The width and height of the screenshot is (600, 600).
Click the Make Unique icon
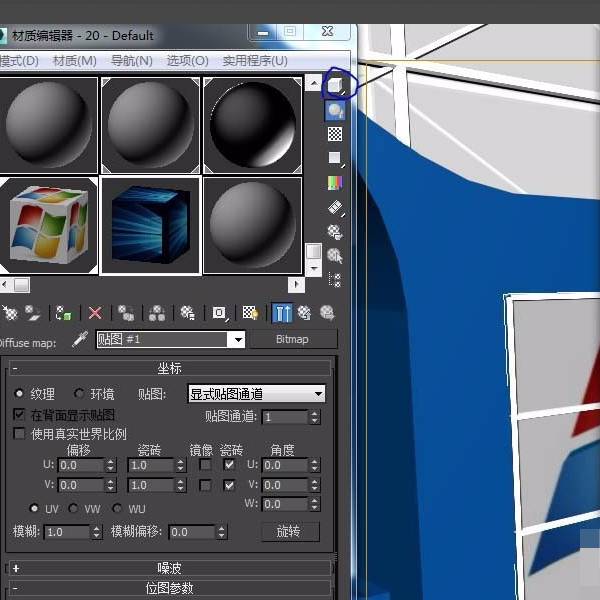tap(157, 313)
